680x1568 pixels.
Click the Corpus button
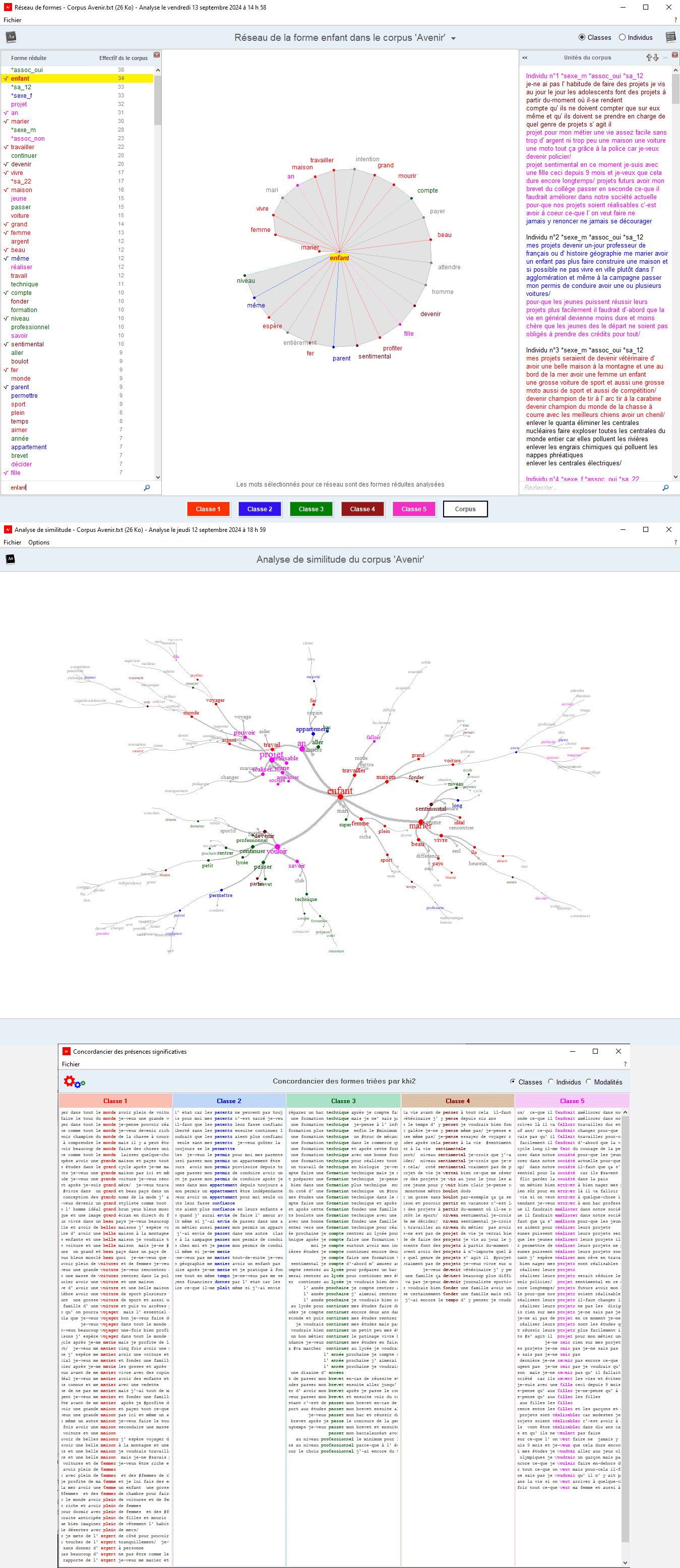click(465, 509)
